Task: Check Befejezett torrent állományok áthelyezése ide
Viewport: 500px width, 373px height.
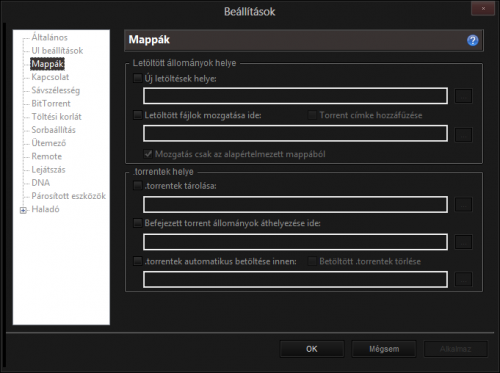Action: coord(137,223)
